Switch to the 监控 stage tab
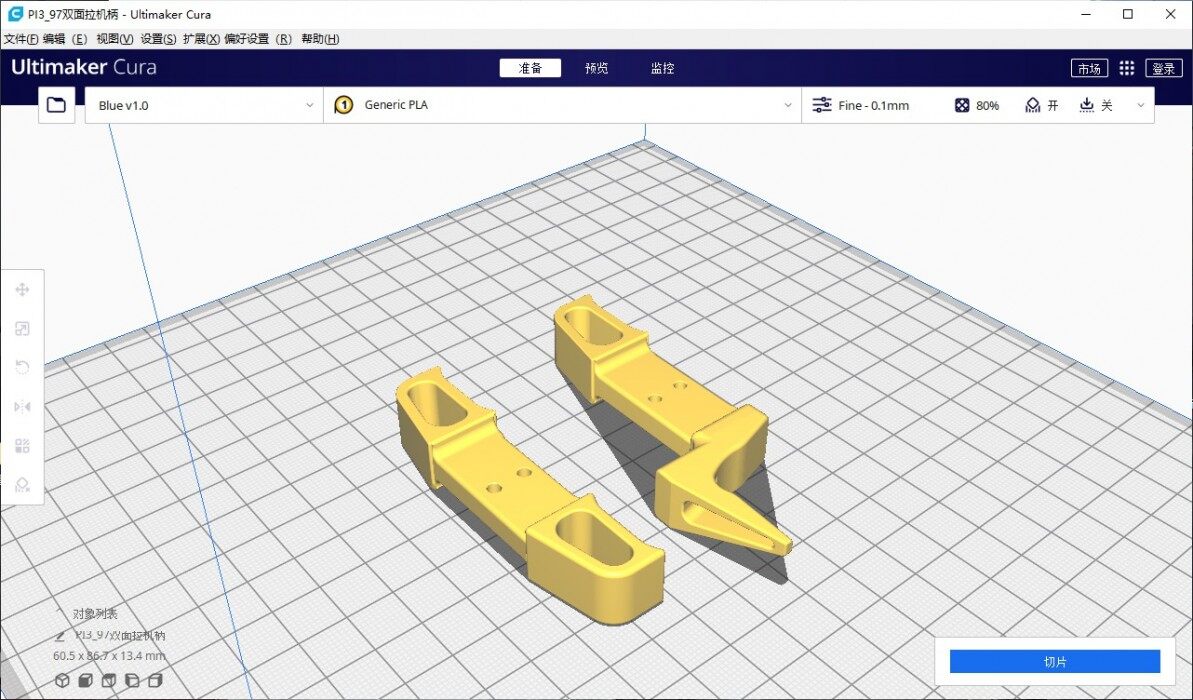Screen dimensions: 1193x700 pyautogui.click(x=663, y=68)
